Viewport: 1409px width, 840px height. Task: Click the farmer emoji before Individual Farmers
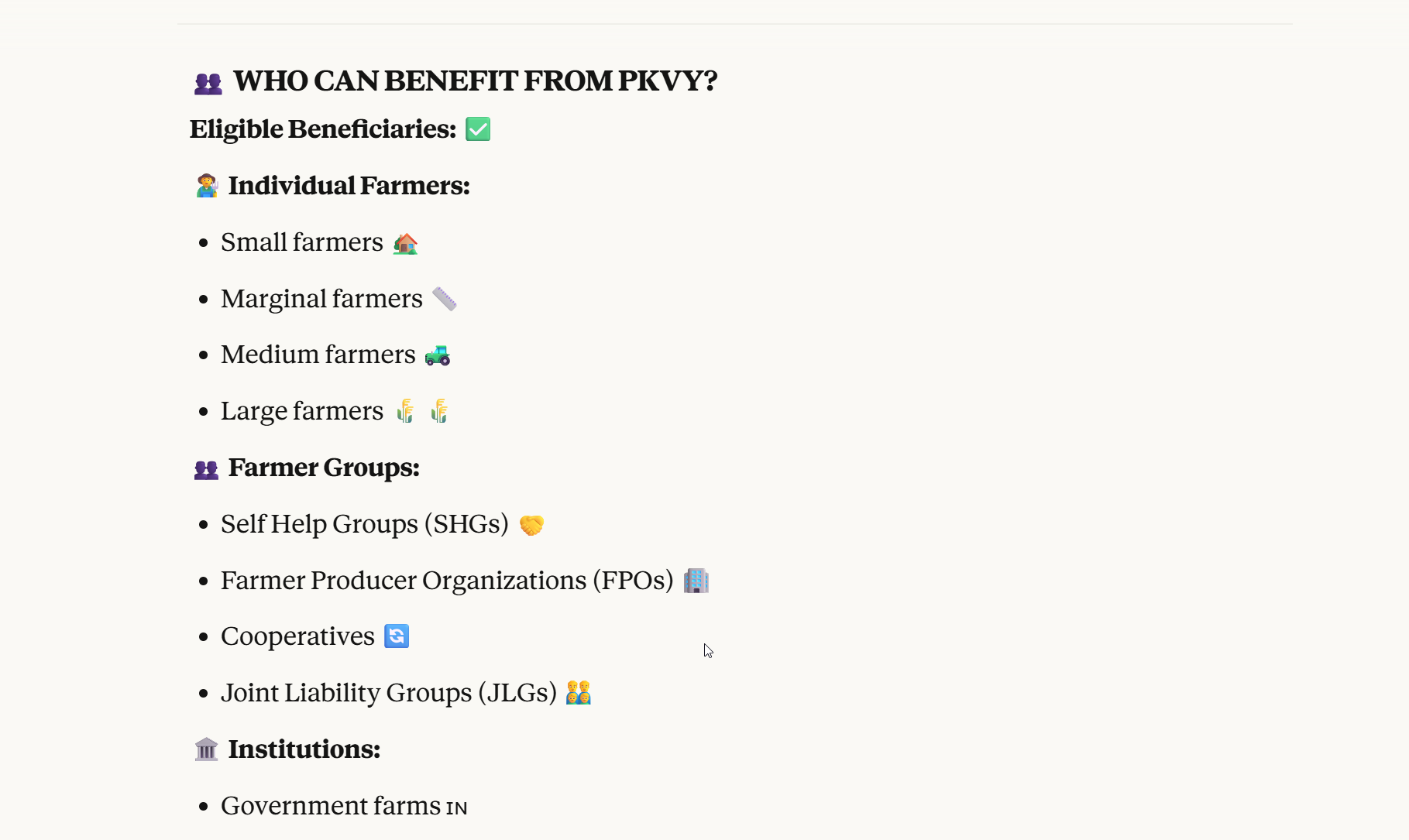tap(207, 186)
